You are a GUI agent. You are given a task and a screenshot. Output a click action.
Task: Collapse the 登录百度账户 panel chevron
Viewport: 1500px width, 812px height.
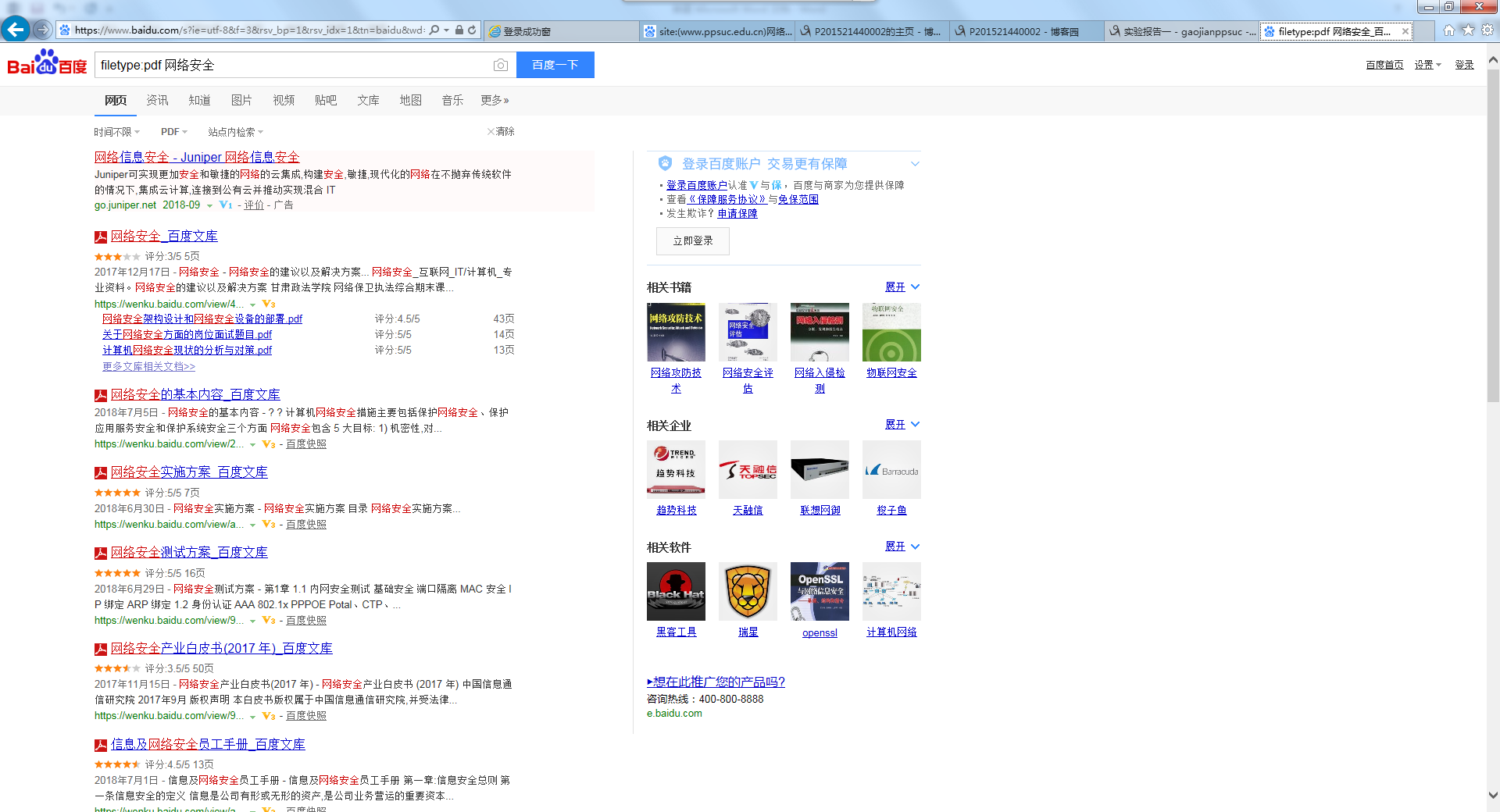915,164
